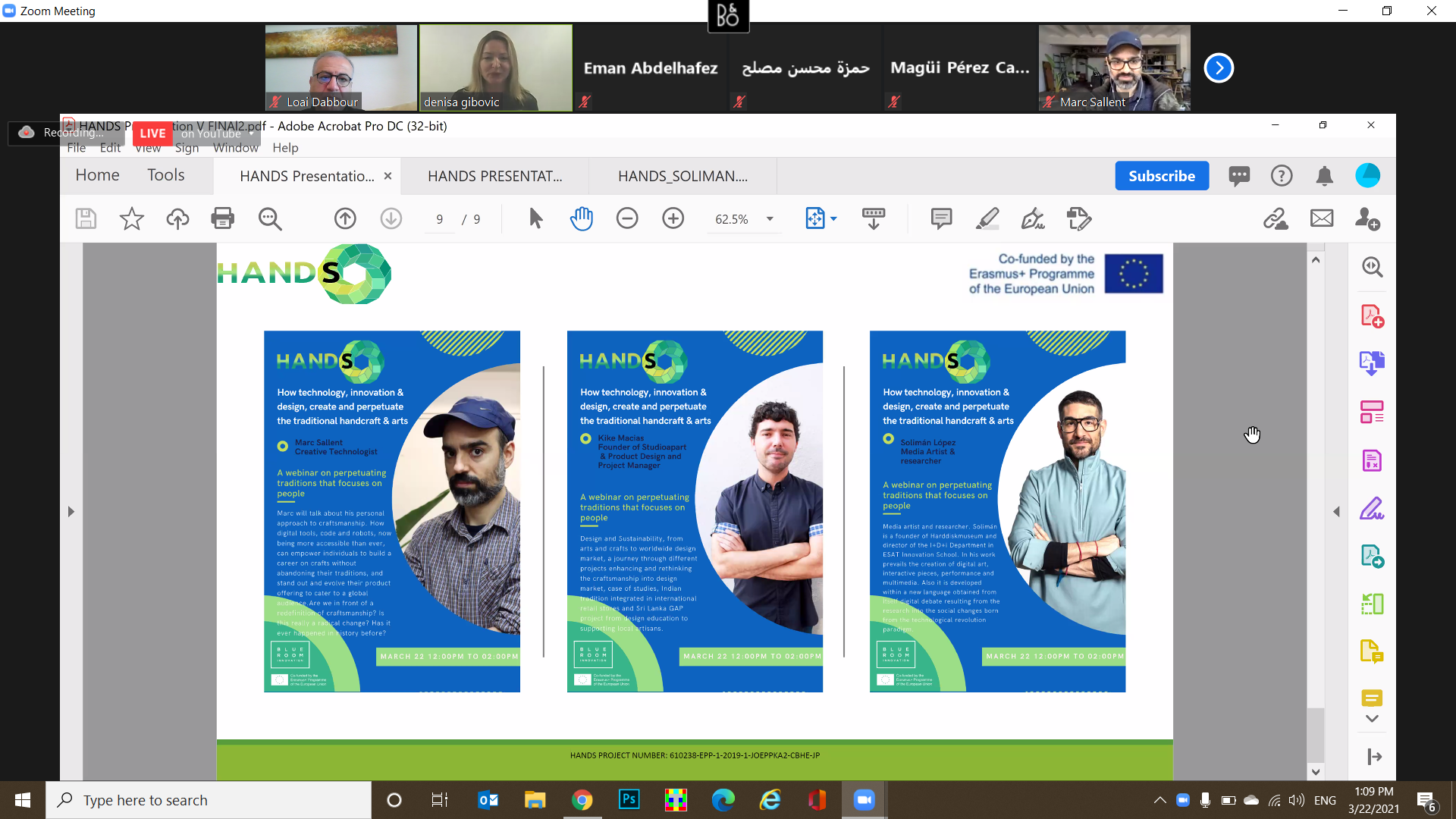Screen dimensions: 1456x819
Task: Click the Add comment sticky note icon
Action: click(941, 218)
